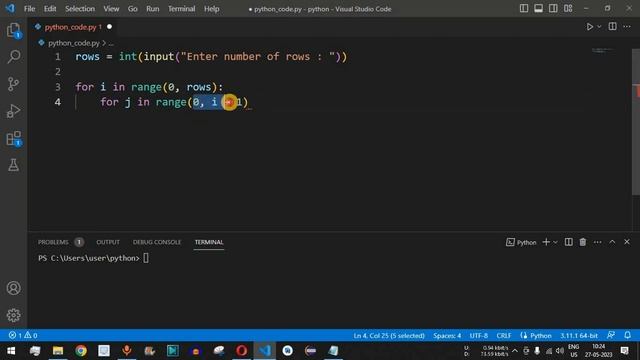The image size is (640, 360).
Task: Open errors and warnings status item
Action: (23, 335)
